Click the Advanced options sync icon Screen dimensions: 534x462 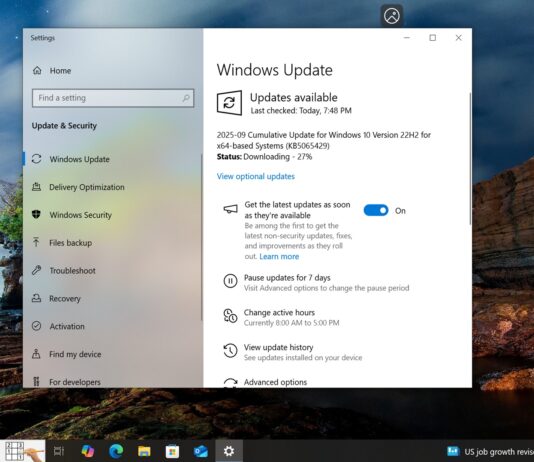(x=231, y=383)
